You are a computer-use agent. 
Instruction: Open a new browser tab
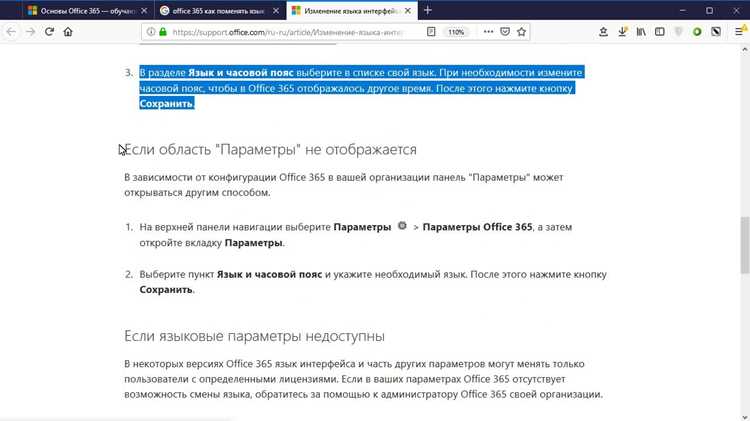[x=428, y=11]
